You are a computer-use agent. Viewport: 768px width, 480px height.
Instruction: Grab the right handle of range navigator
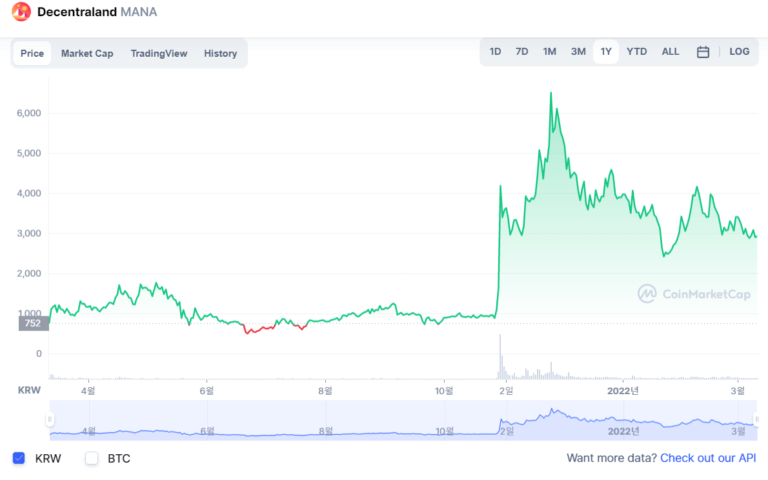pos(757,419)
